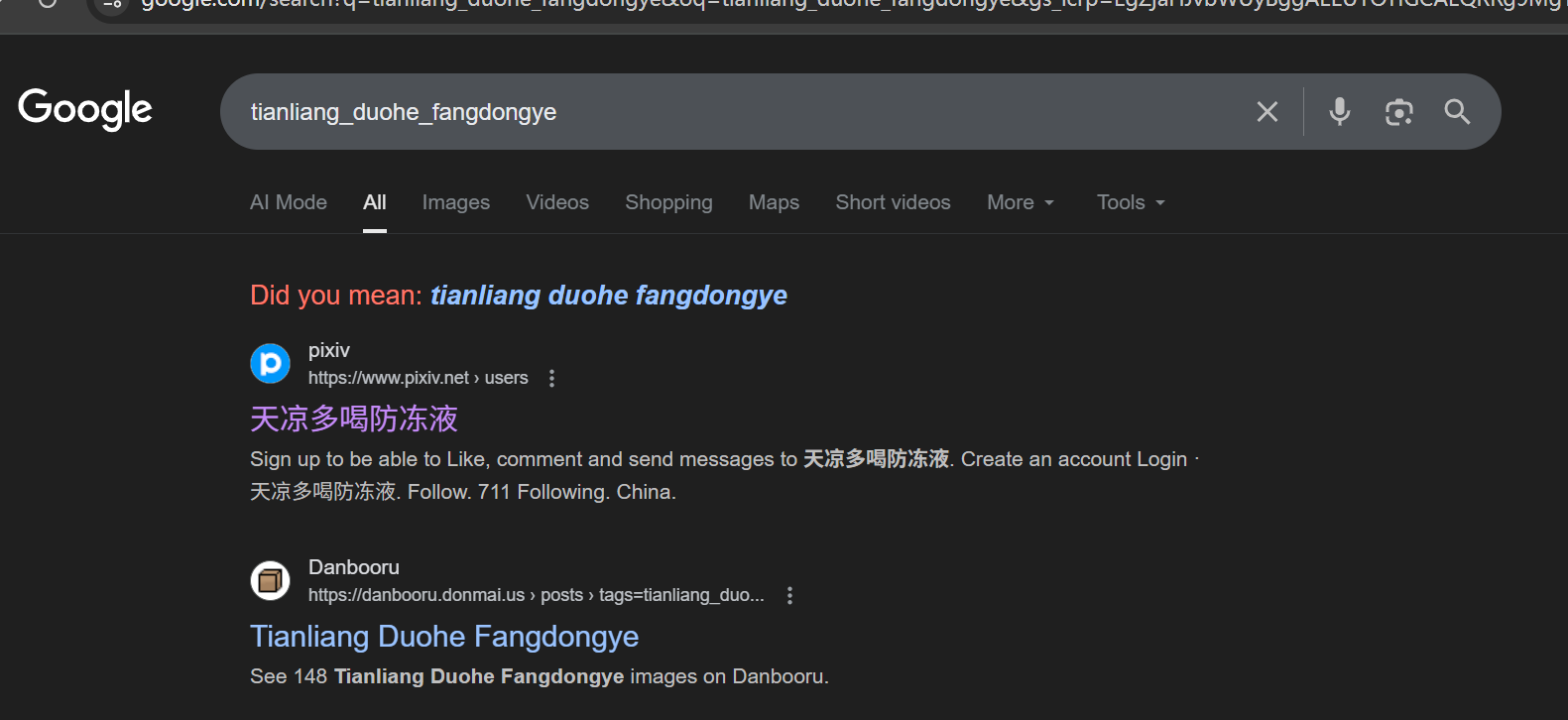
Task: Open more options for the Danbooru result
Action: coord(789,595)
